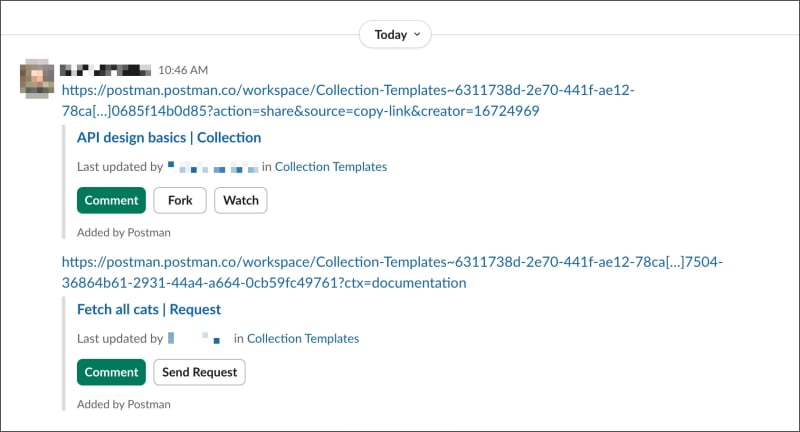Viewport: 800px width, 432px height.
Task: Open the Fetch all cats | Request title
Action: [149, 310]
